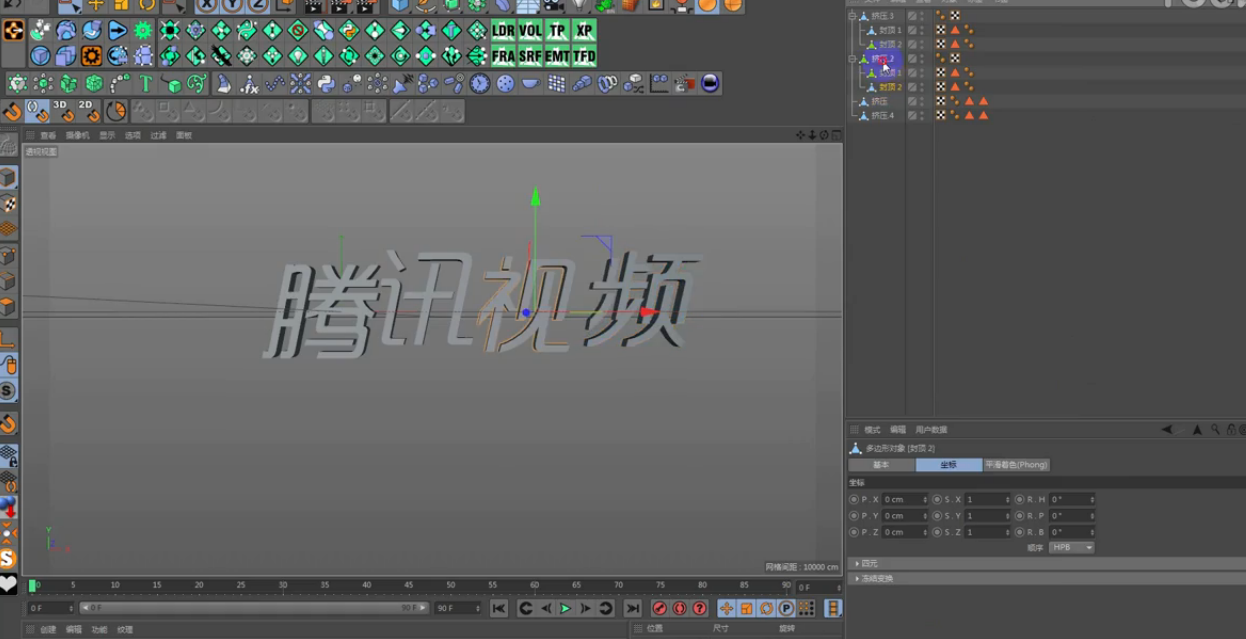The image size is (1246, 639).
Task: Click the record active objects button
Action: pos(659,608)
